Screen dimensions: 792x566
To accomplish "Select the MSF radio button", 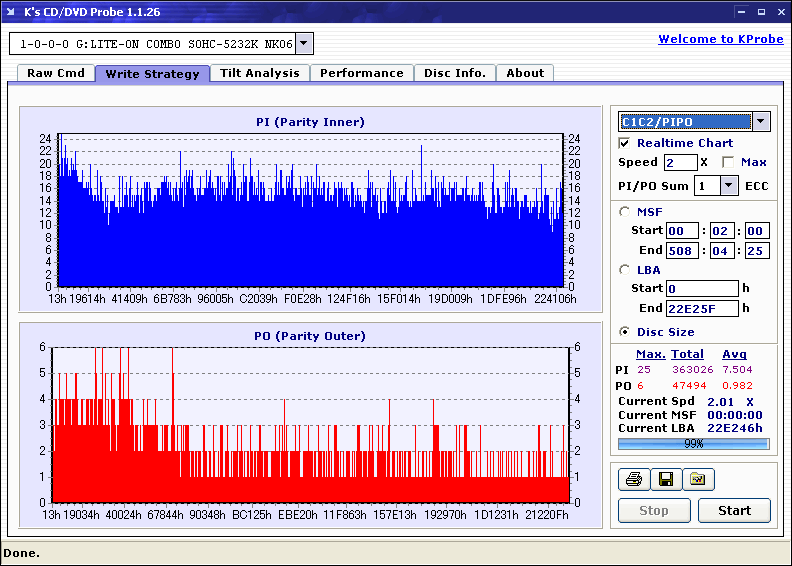I will pyautogui.click(x=625, y=211).
